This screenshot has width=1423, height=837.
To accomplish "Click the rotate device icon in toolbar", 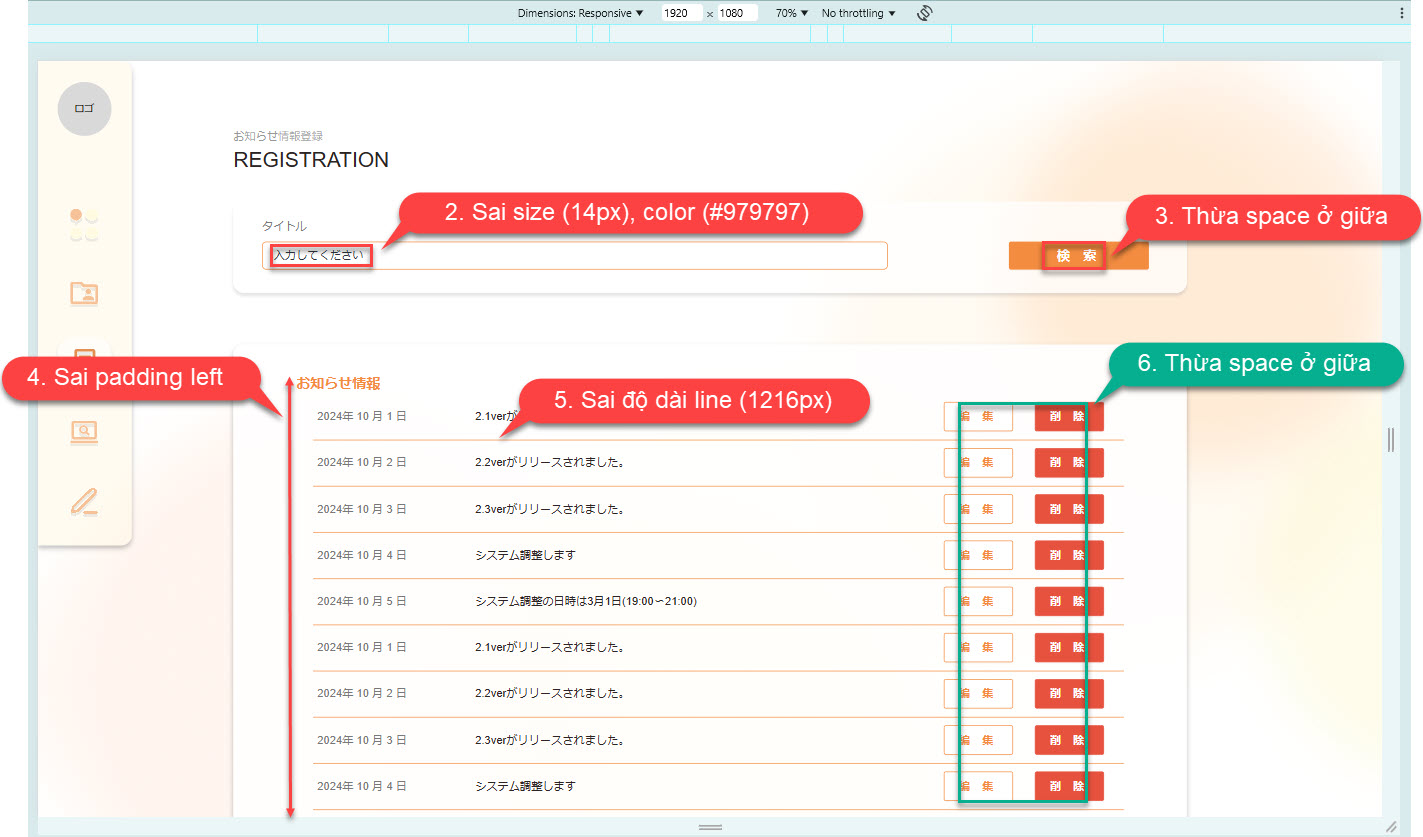I will [925, 13].
